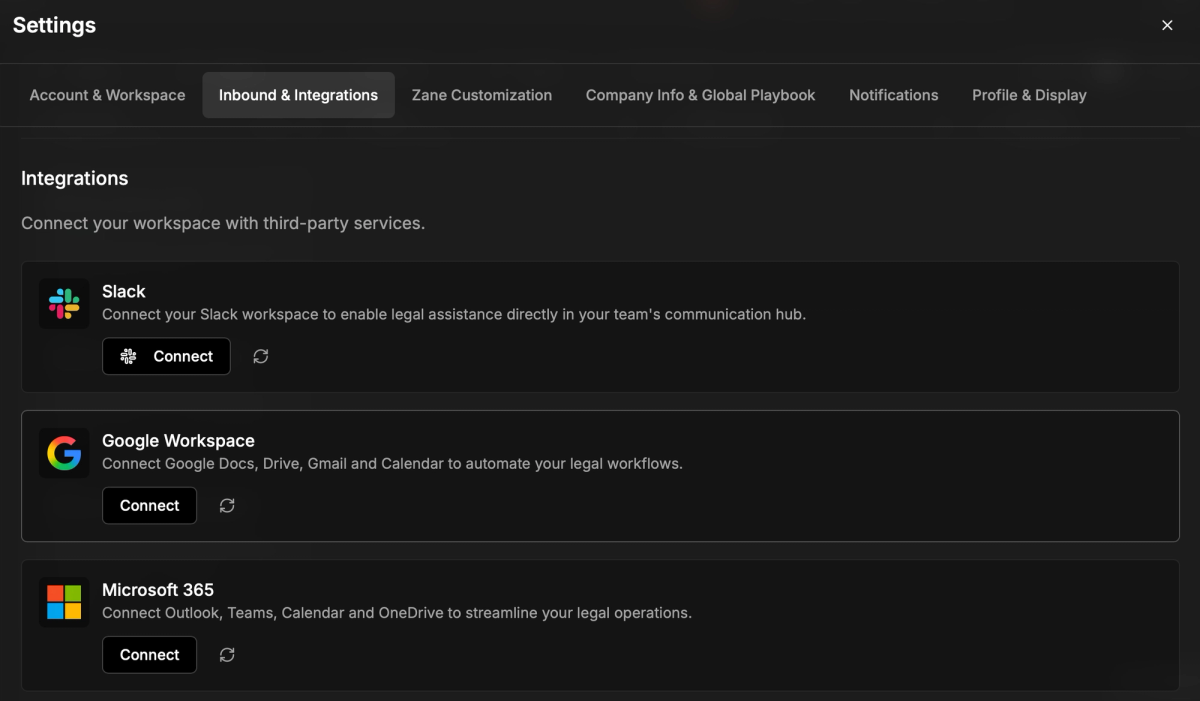
Task: Refresh the Google Workspace integration status
Action: tap(227, 505)
